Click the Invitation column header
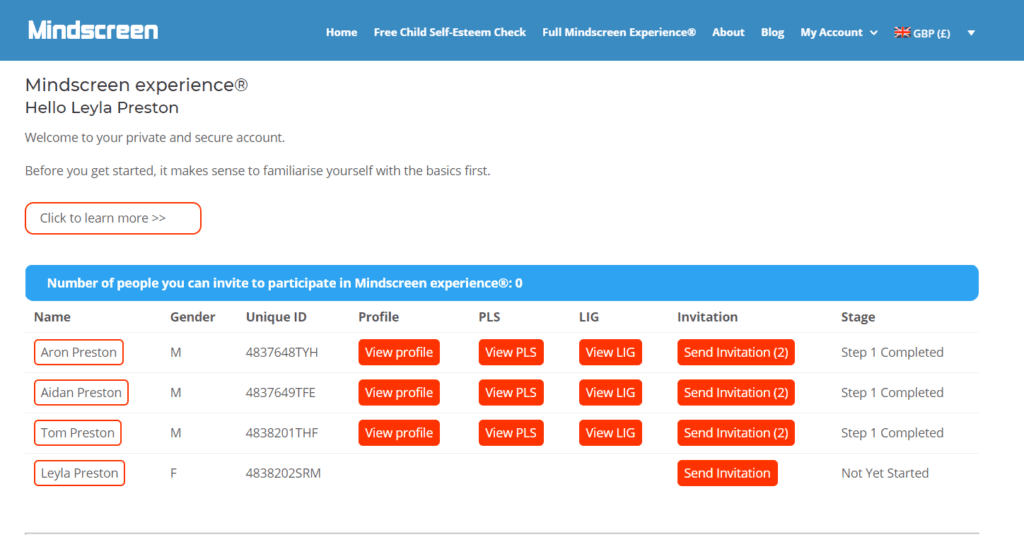 (707, 317)
